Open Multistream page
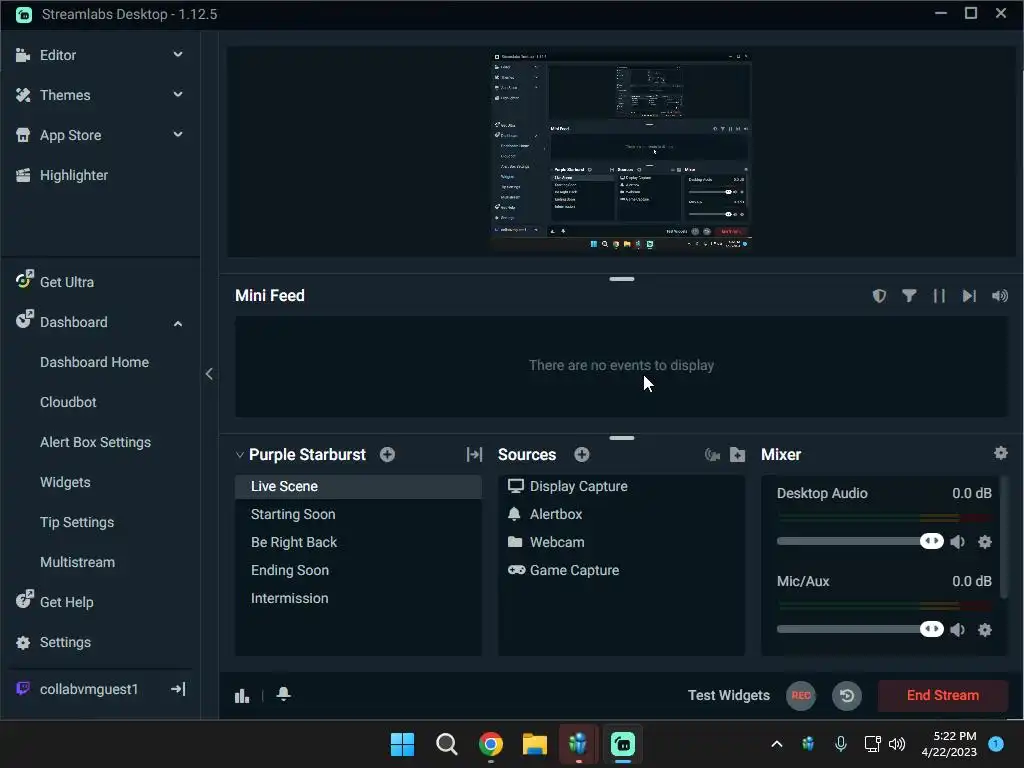This screenshot has width=1024, height=768. (x=77, y=562)
